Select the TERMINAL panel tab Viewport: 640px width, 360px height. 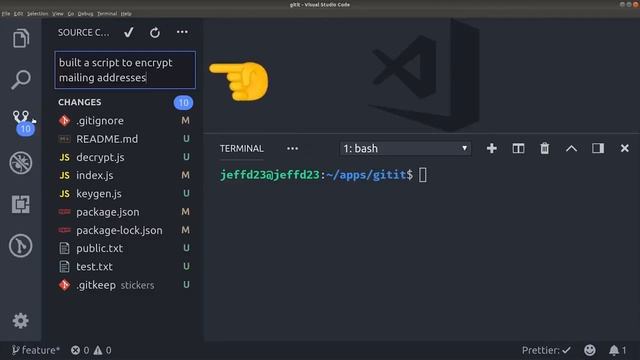pyautogui.click(x=242, y=149)
